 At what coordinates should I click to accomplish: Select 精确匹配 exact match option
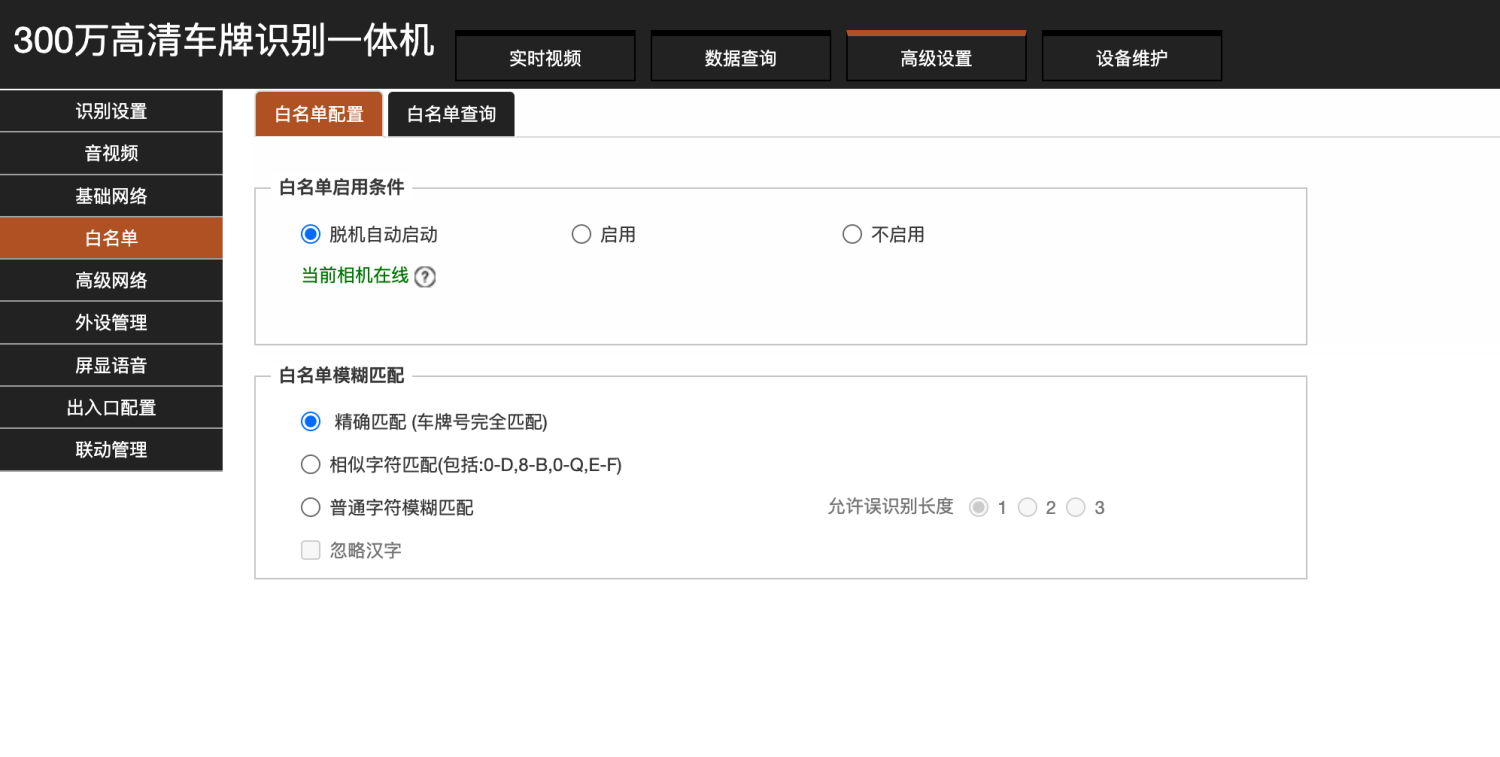coord(310,421)
